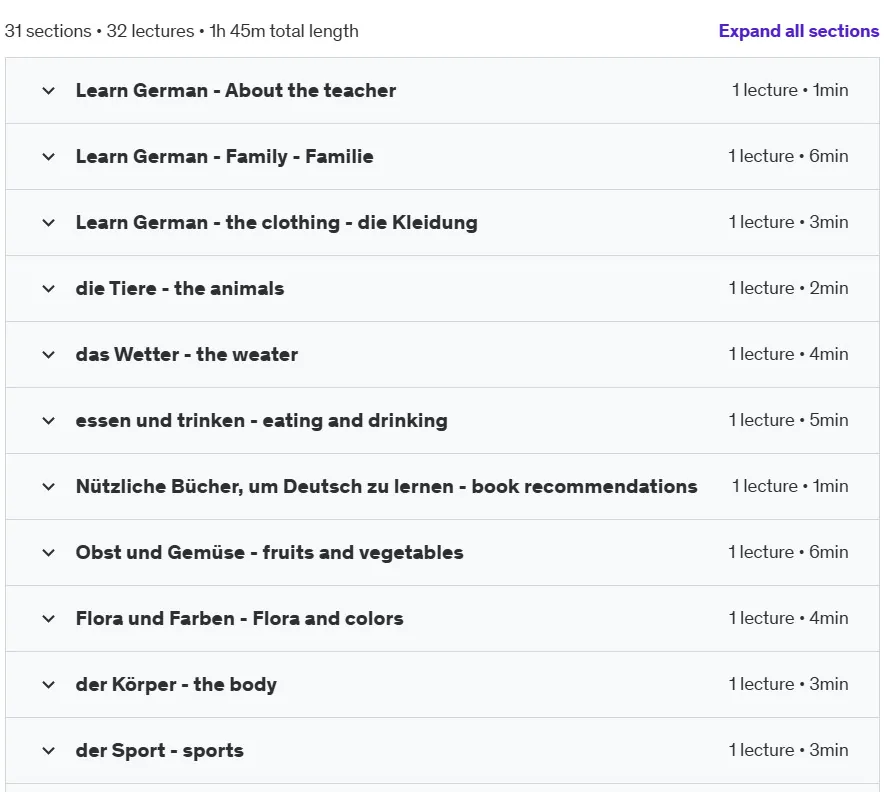Image resolution: width=884 pixels, height=792 pixels.
Task: Select 'der Körper - the body' title
Action: (x=176, y=684)
